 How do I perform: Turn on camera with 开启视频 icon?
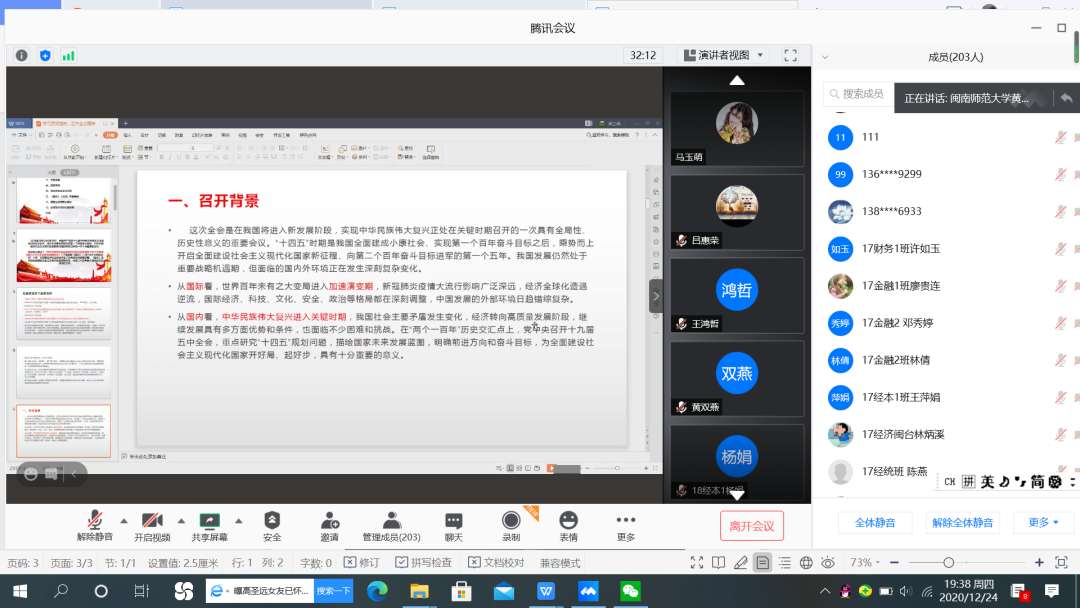pyautogui.click(x=152, y=520)
